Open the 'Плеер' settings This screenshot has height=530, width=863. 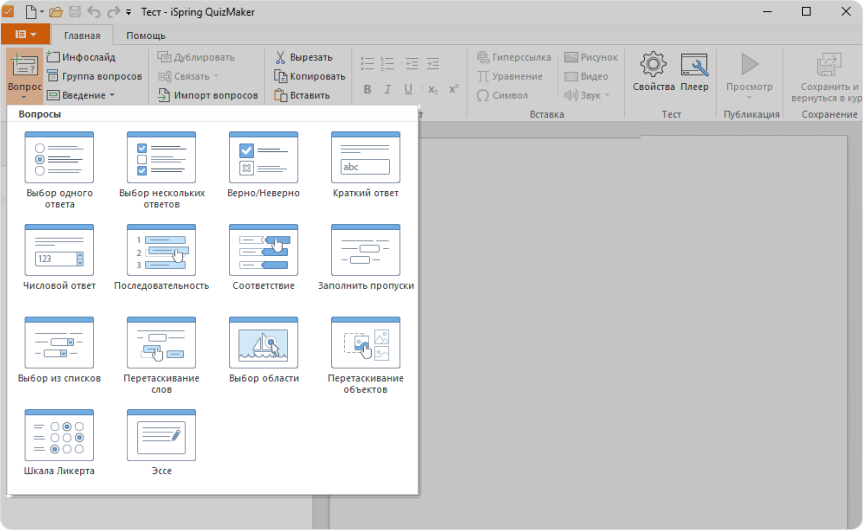pos(694,72)
